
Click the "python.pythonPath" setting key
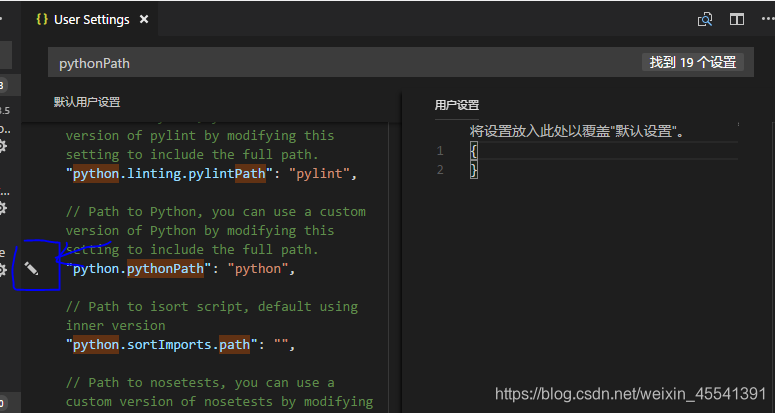click(139, 269)
